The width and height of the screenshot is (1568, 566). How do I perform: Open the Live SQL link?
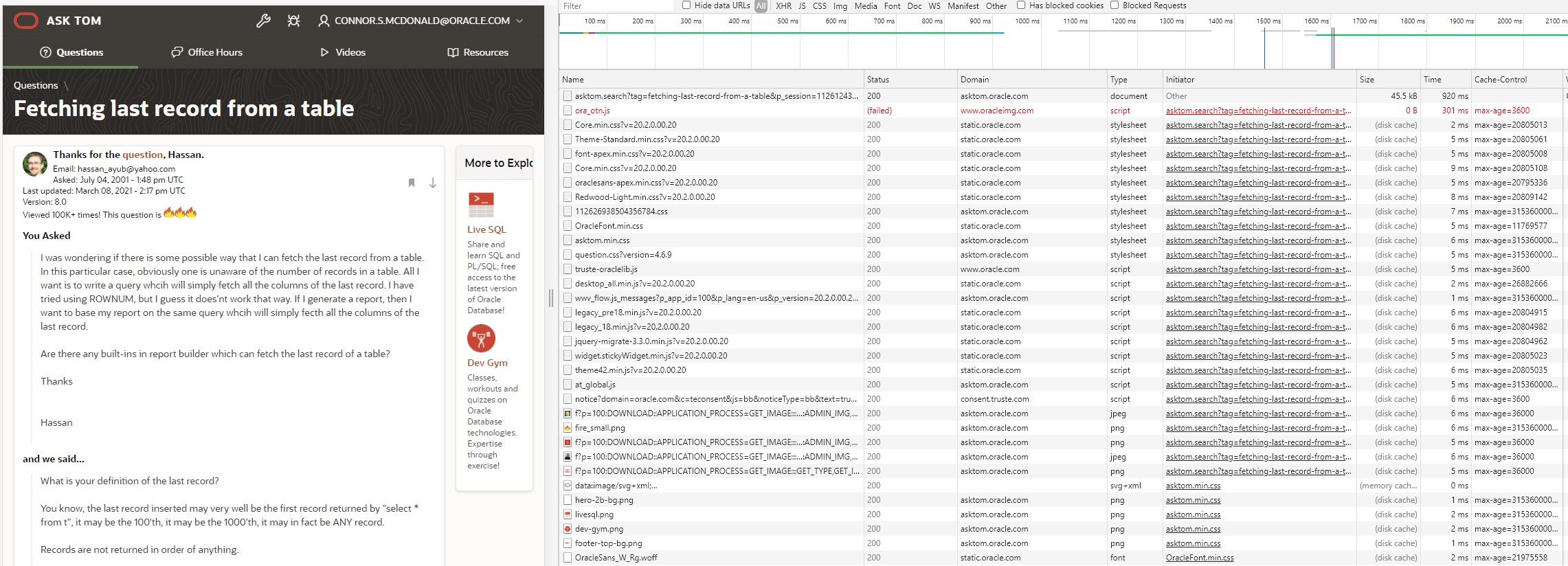[486, 229]
